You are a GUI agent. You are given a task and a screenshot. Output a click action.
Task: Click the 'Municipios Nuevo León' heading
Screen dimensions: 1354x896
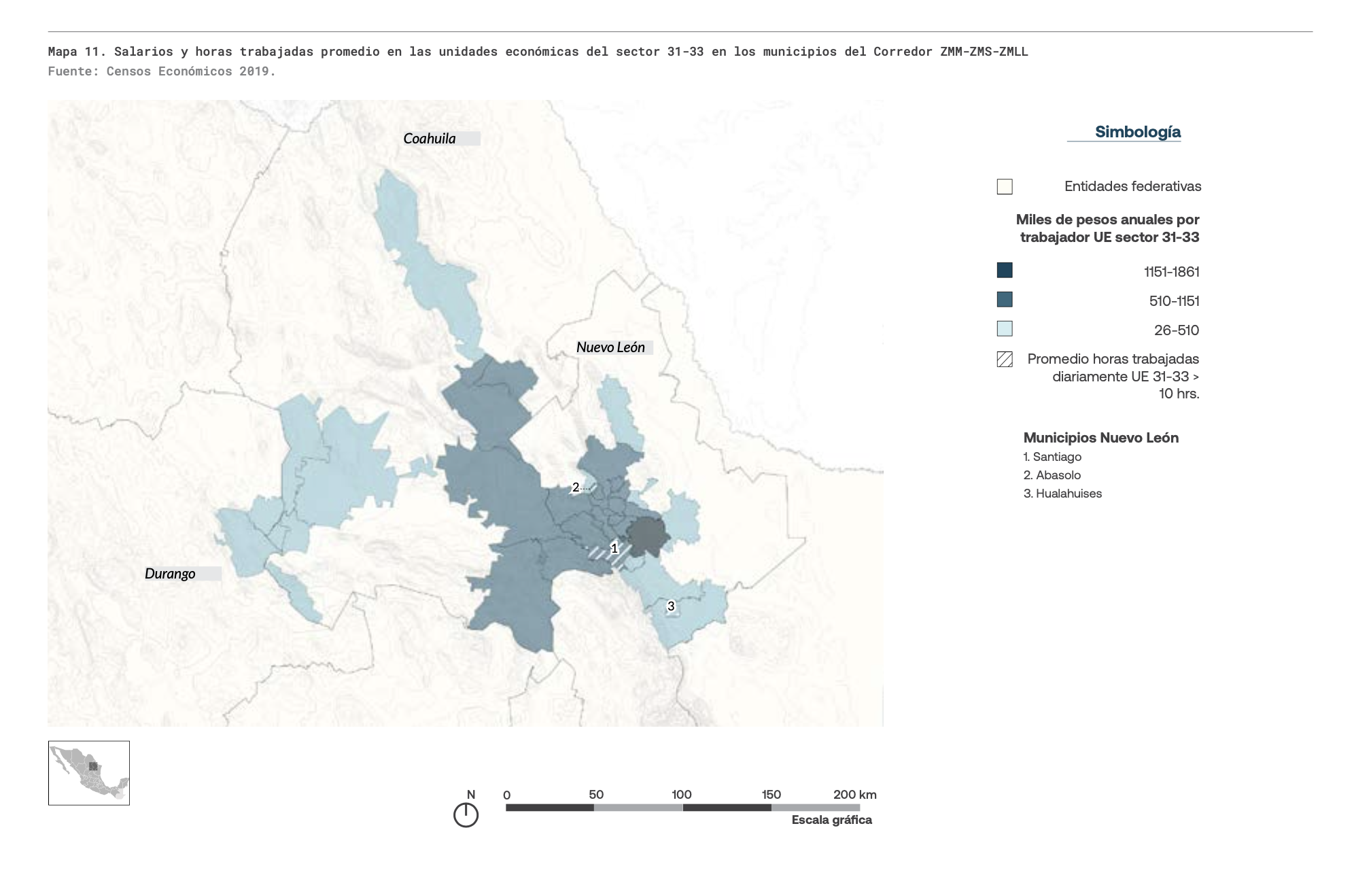pos(1101,438)
